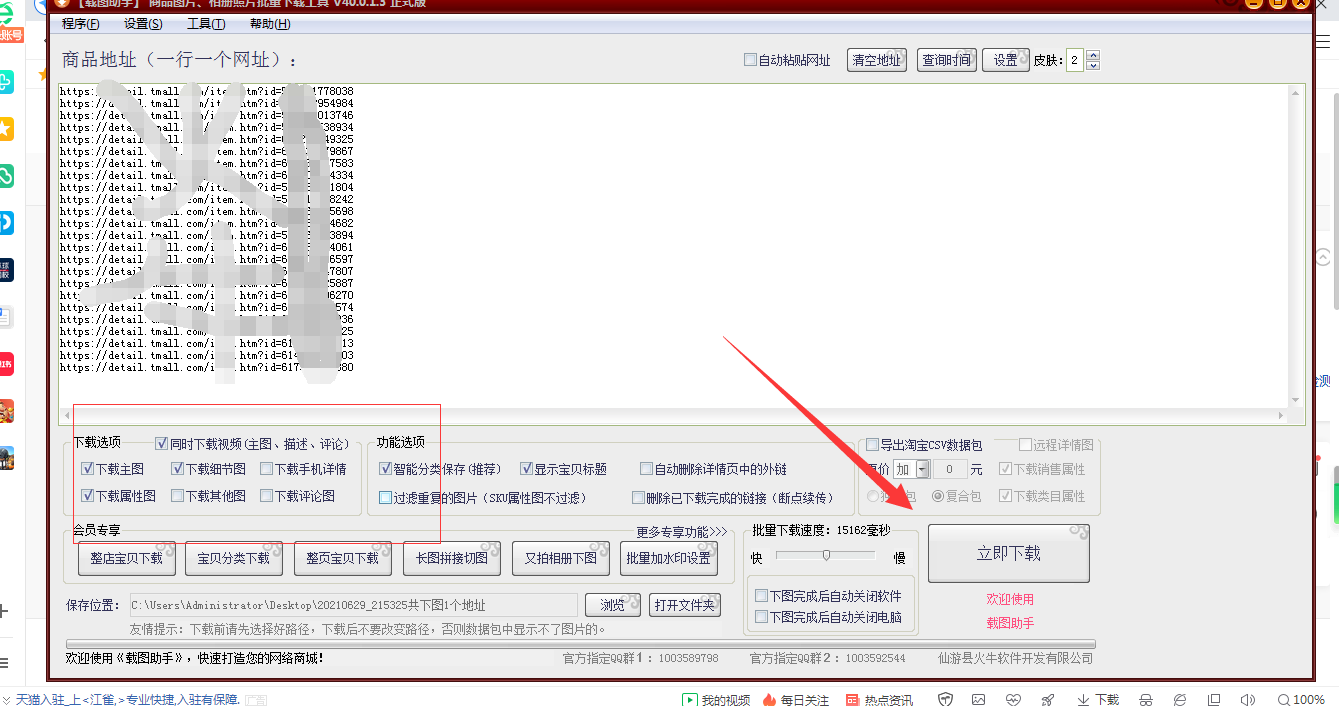The height and width of the screenshot is (706, 1339).
Task: Click the 又拍相册下图 button
Action: 561,558
